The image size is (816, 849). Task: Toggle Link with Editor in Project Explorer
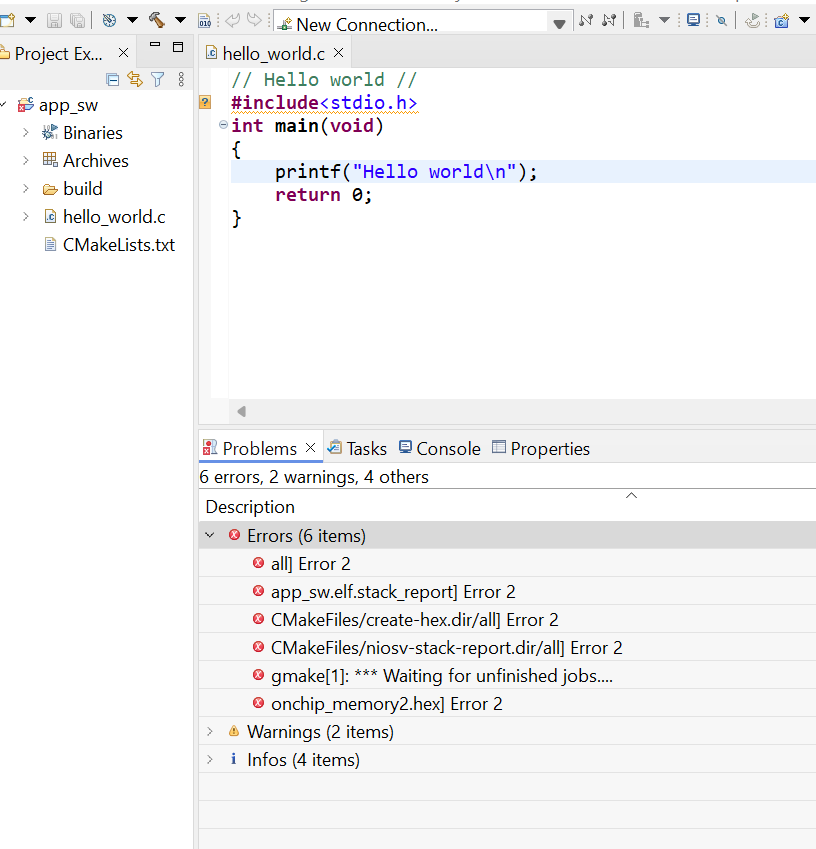(x=135, y=80)
